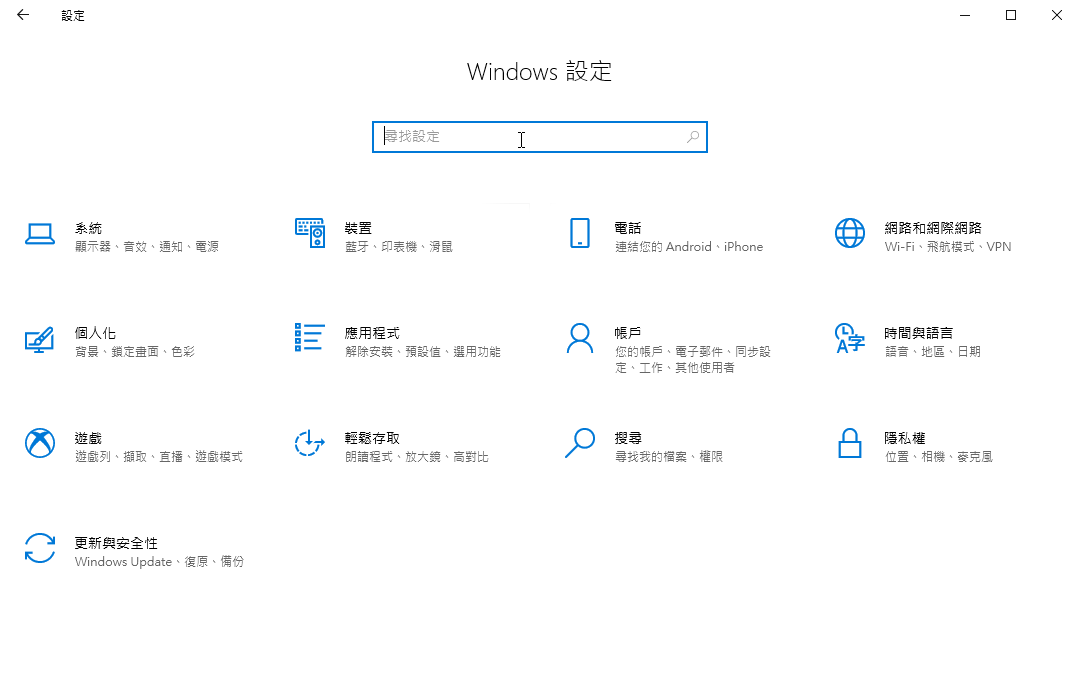The image size is (1078, 693).
Task: Maximize the 設定 window
Action: 1011,15
